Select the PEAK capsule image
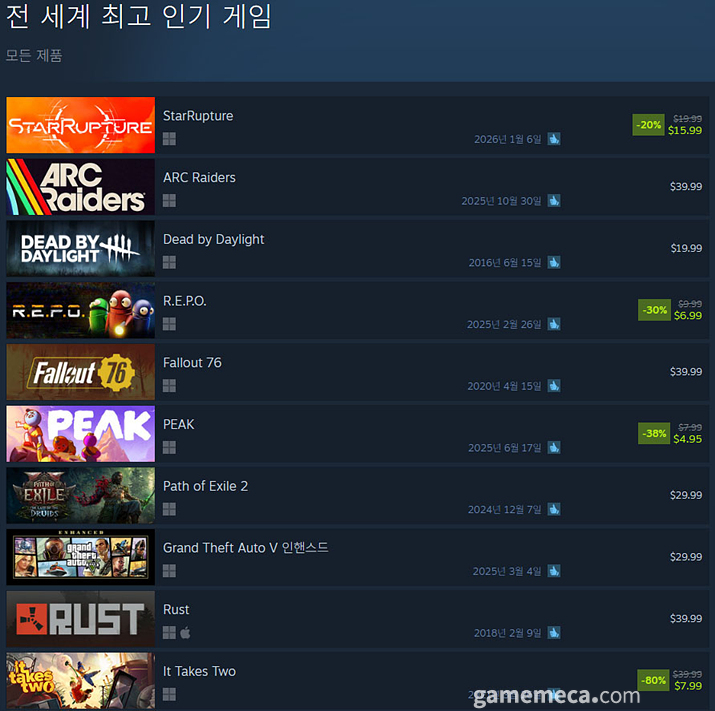Viewport: 715px width, 711px height. point(81,434)
